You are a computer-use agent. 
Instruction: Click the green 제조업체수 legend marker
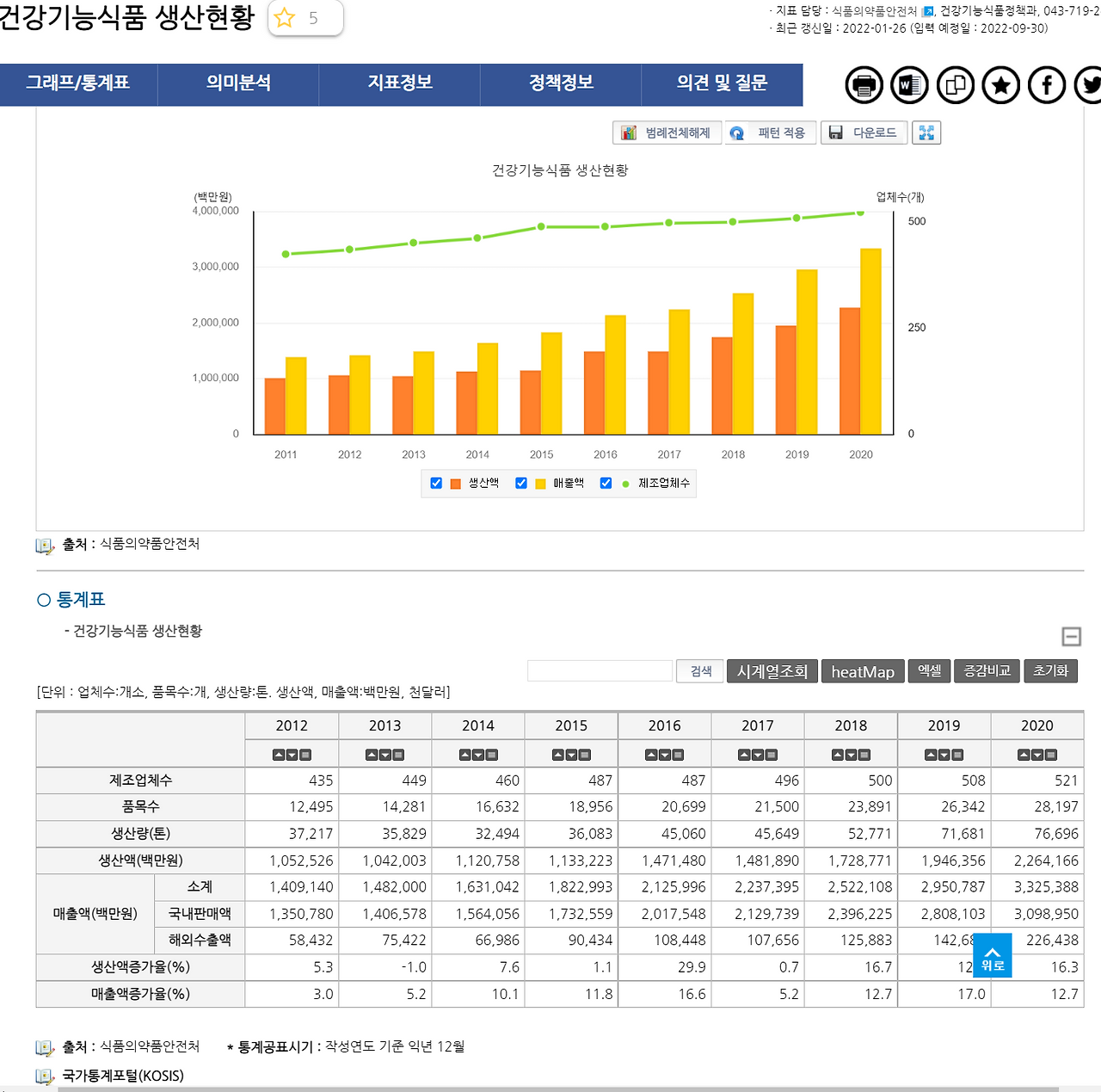[625, 484]
